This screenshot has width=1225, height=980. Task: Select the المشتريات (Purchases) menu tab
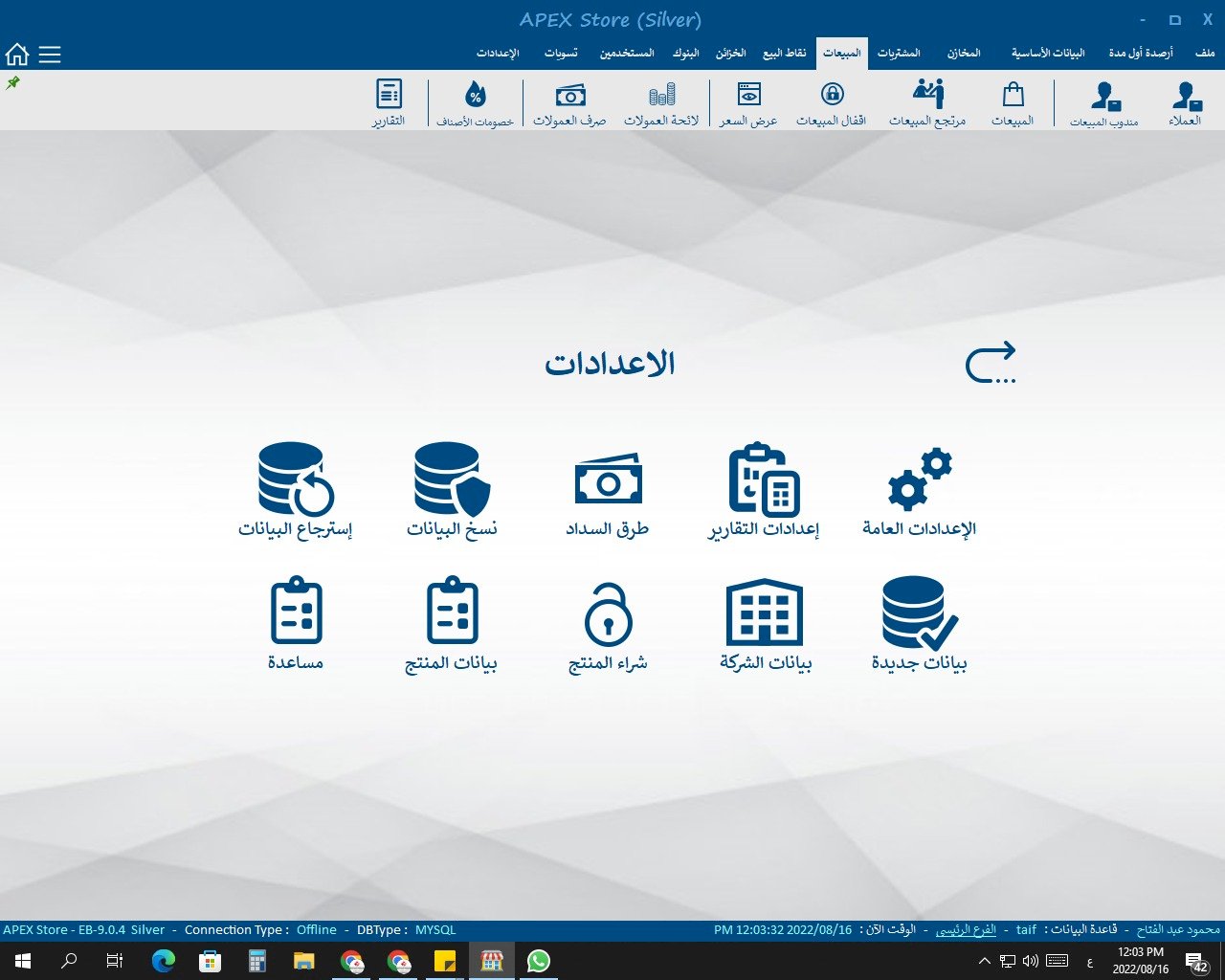(899, 54)
